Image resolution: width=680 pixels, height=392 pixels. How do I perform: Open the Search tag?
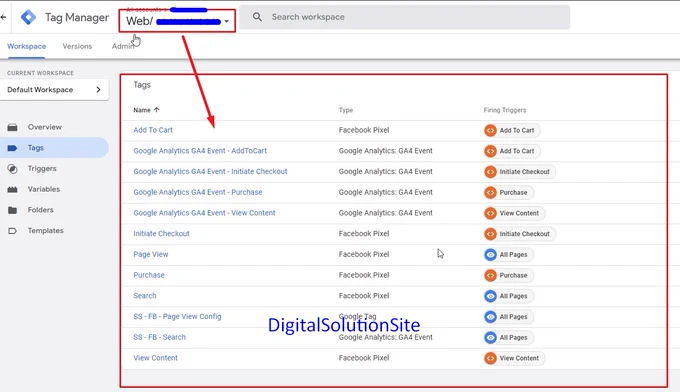[x=145, y=296]
